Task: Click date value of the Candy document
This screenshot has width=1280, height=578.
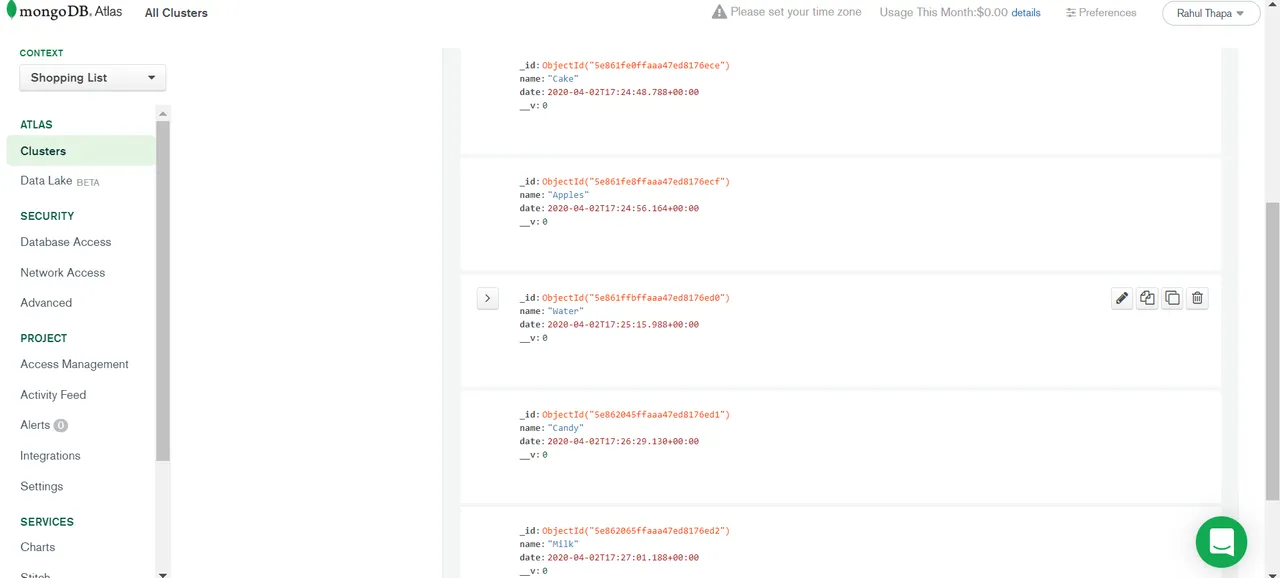Action: pyautogui.click(x=623, y=441)
